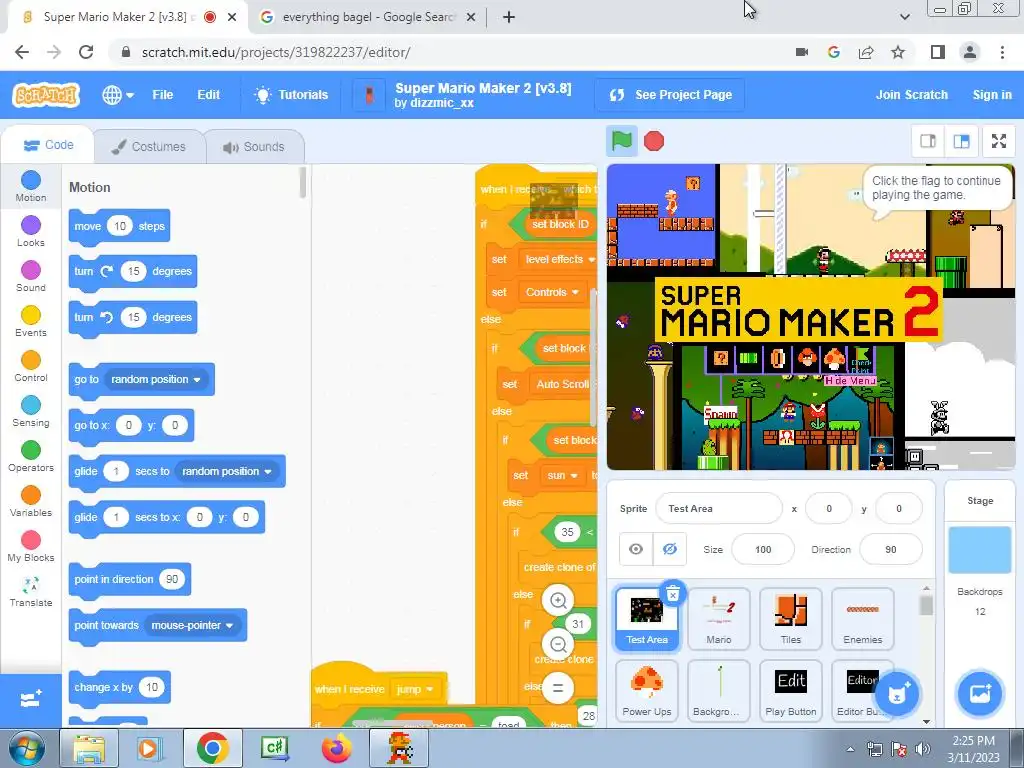The image size is (1024, 768).
Task: Click See Project Page button
Action: coord(669,95)
